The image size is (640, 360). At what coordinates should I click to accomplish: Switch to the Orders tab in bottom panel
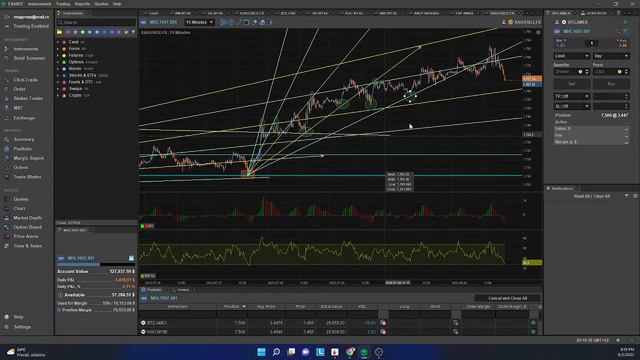[183, 290]
